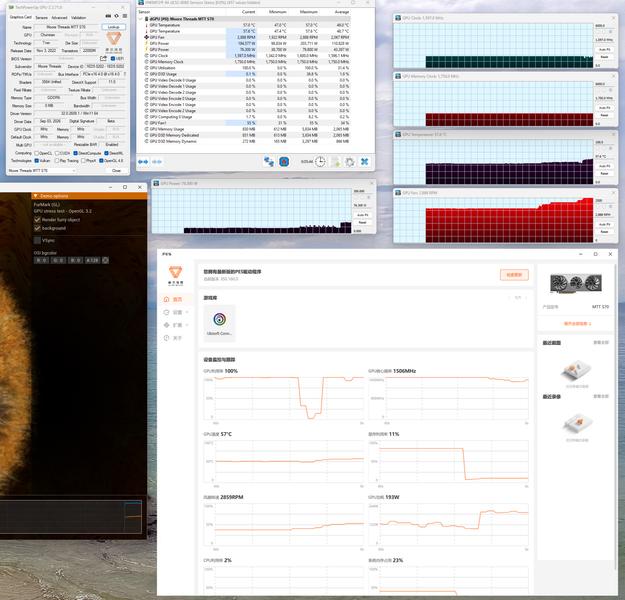Toggle the PhysX checkbox in GPU-Z

(83, 161)
